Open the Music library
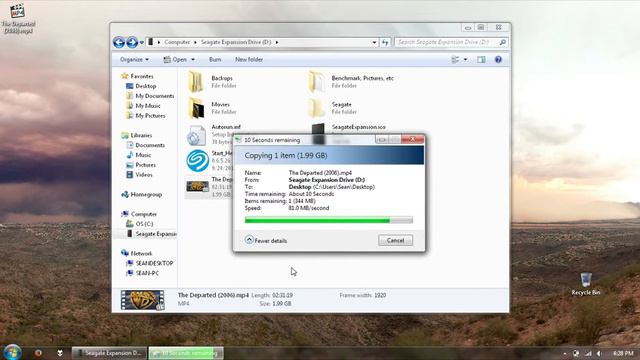The height and width of the screenshot is (360, 640). [x=143, y=155]
